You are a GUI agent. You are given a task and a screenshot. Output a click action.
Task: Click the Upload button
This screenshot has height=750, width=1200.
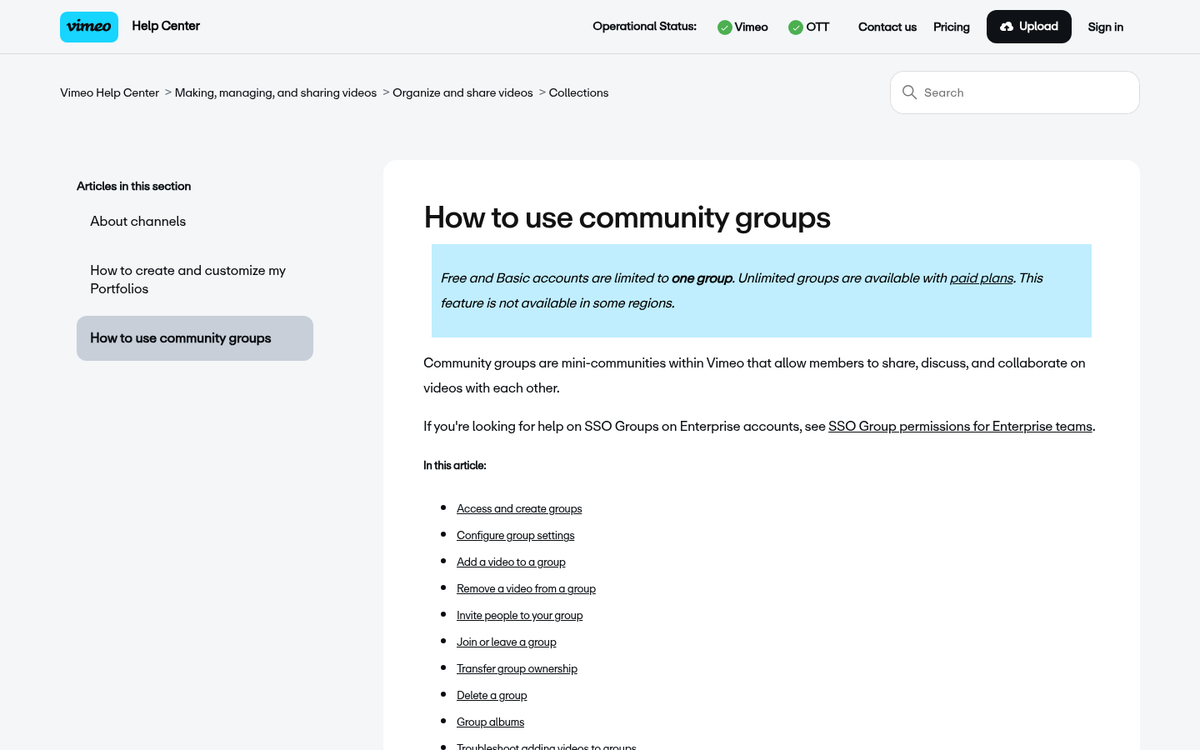tap(1028, 26)
